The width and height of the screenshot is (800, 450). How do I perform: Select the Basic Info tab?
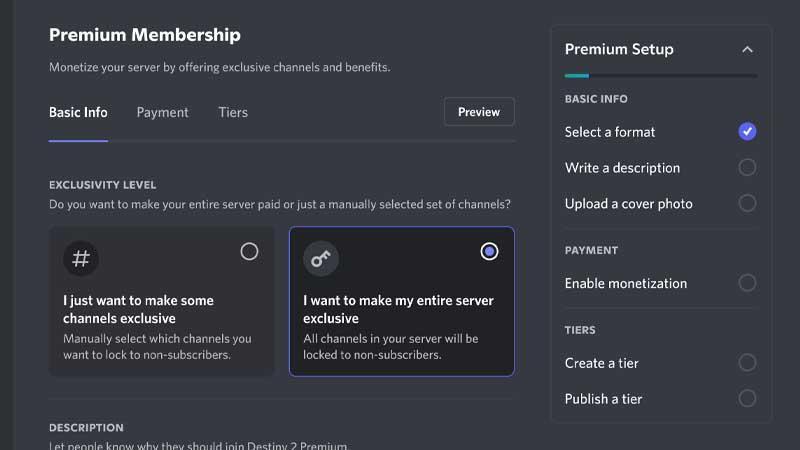click(78, 112)
